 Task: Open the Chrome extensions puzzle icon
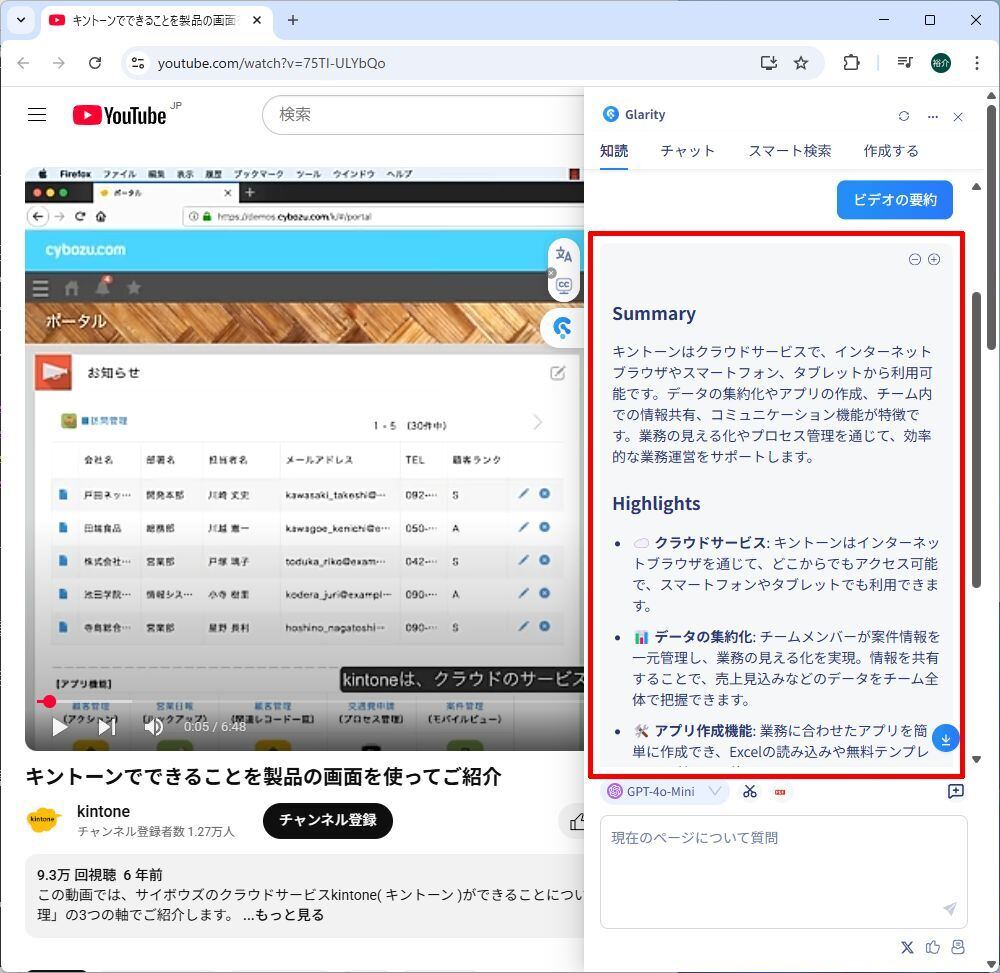click(851, 62)
